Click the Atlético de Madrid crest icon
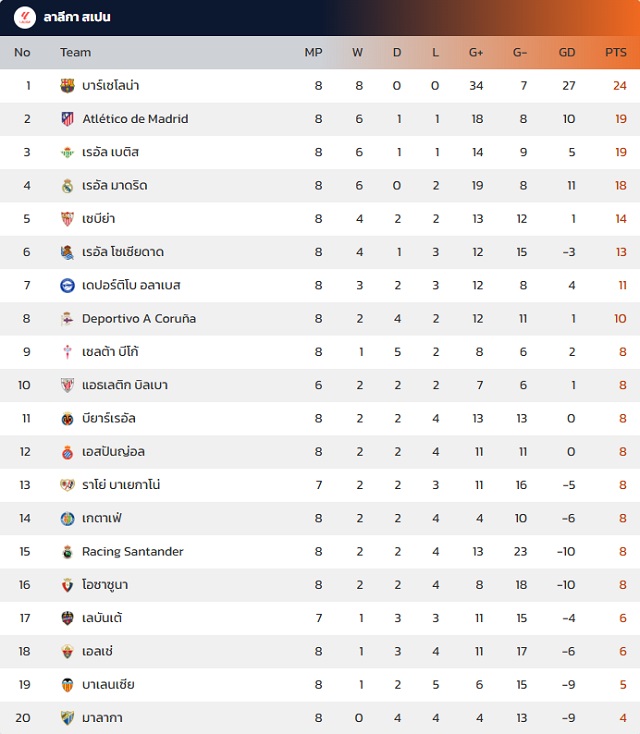The image size is (640, 734). pyautogui.click(x=67, y=119)
